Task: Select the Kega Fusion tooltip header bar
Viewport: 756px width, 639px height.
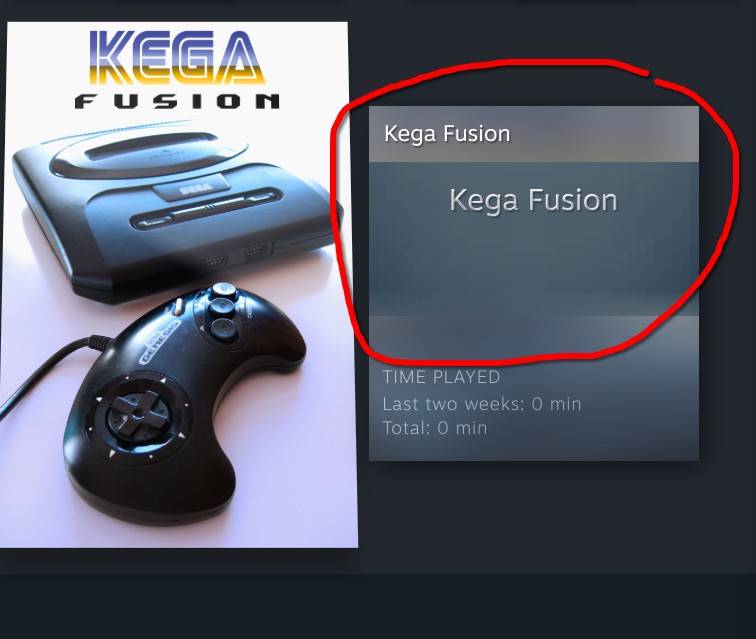Action: click(534, 134)
